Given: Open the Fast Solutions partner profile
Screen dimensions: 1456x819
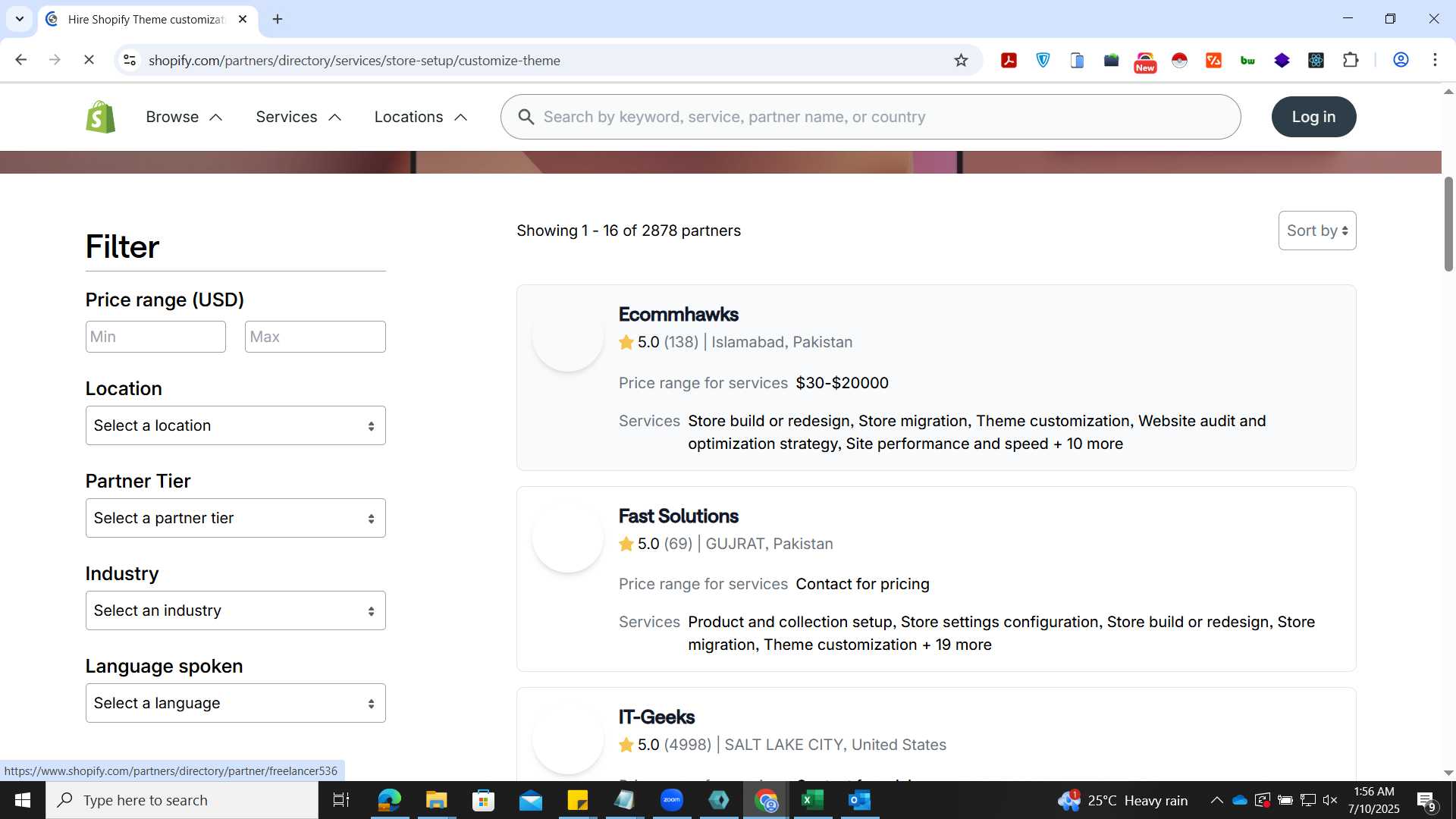Looking at the screenshot, I should point(678,516).
